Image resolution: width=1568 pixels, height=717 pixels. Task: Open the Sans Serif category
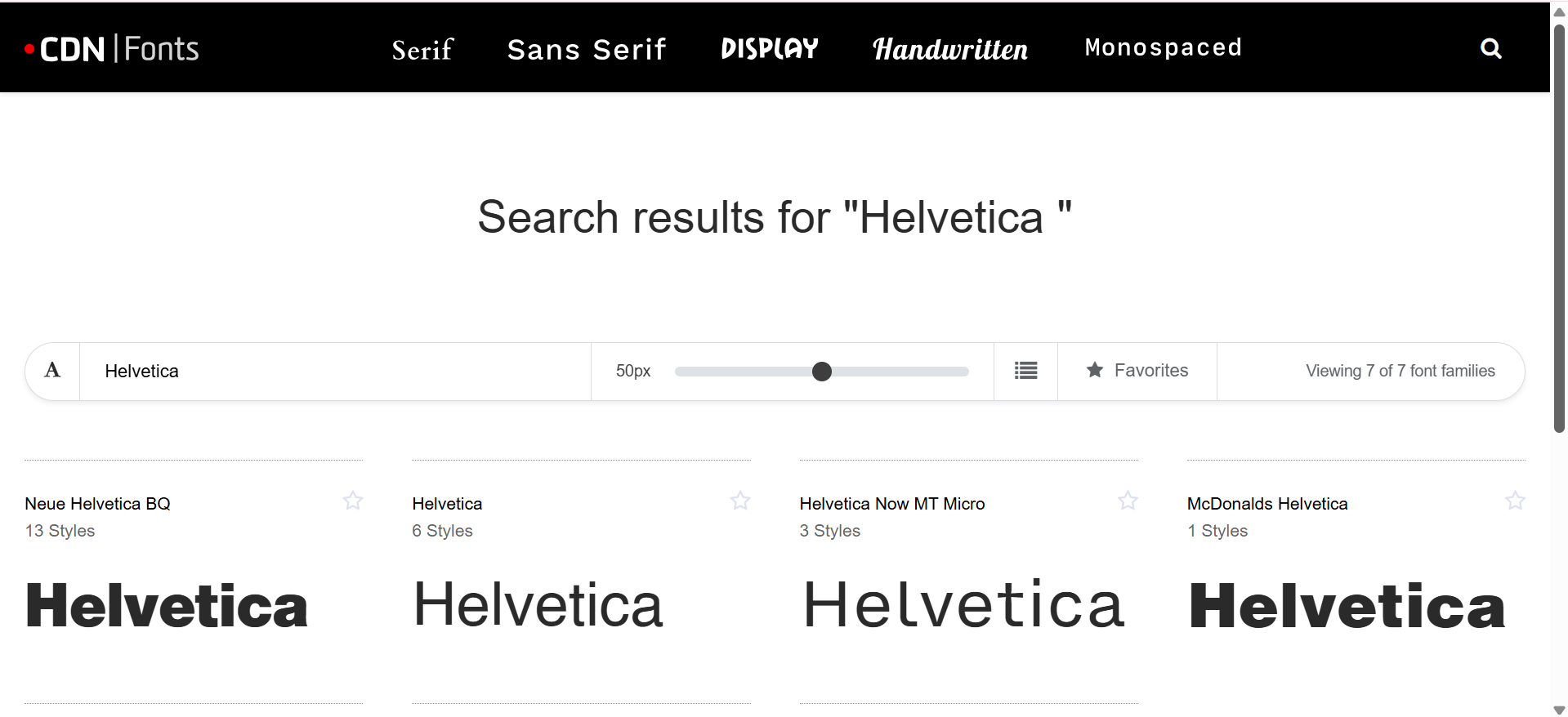click(x=587, y=49)
